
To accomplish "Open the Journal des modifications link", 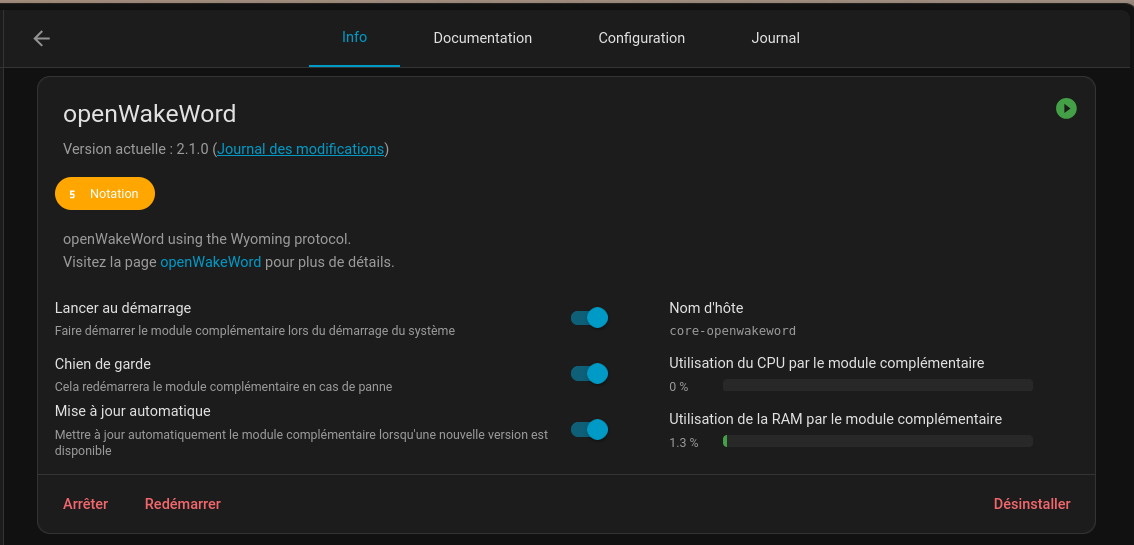I will [x=301, y=149].
